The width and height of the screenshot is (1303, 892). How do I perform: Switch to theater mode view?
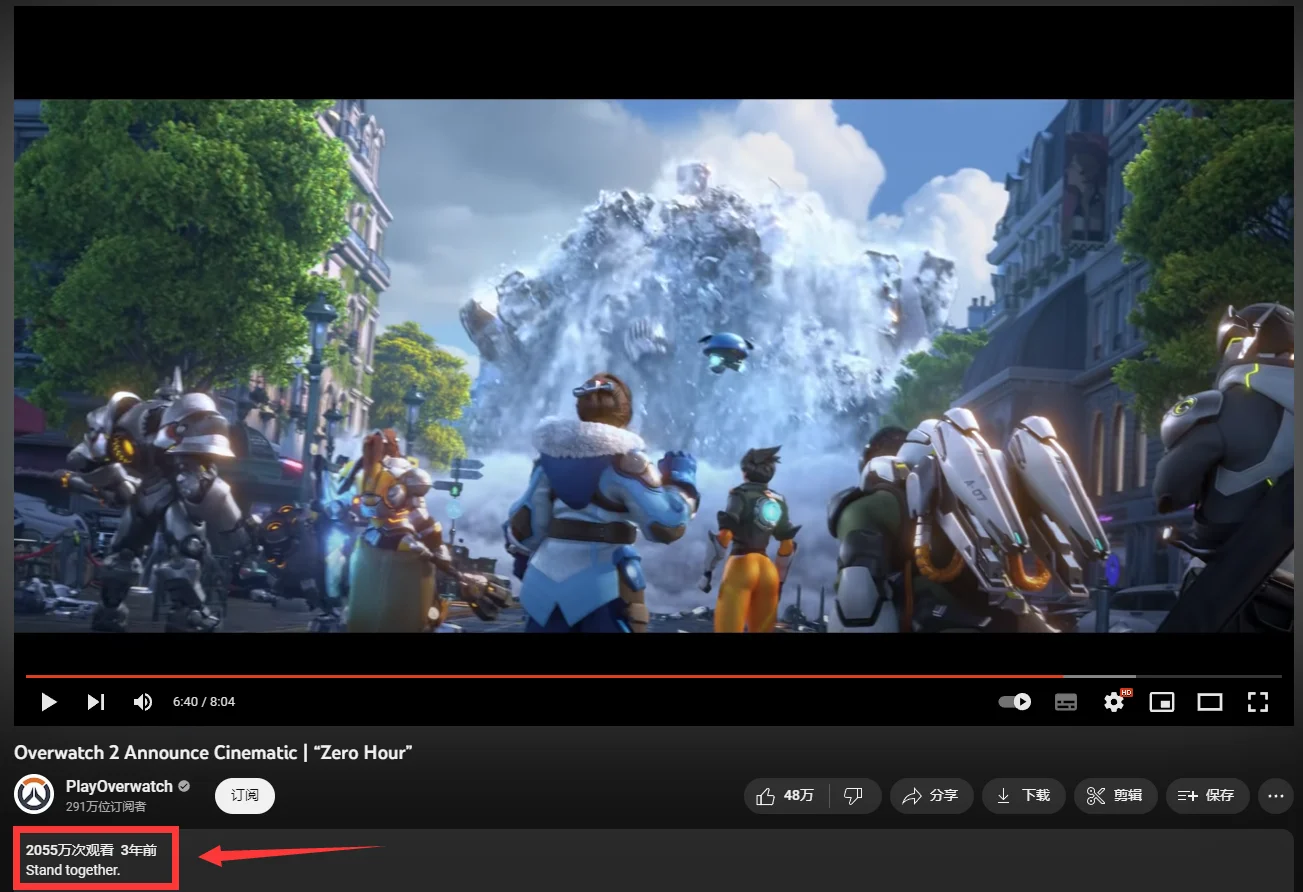pos(1210,702)
